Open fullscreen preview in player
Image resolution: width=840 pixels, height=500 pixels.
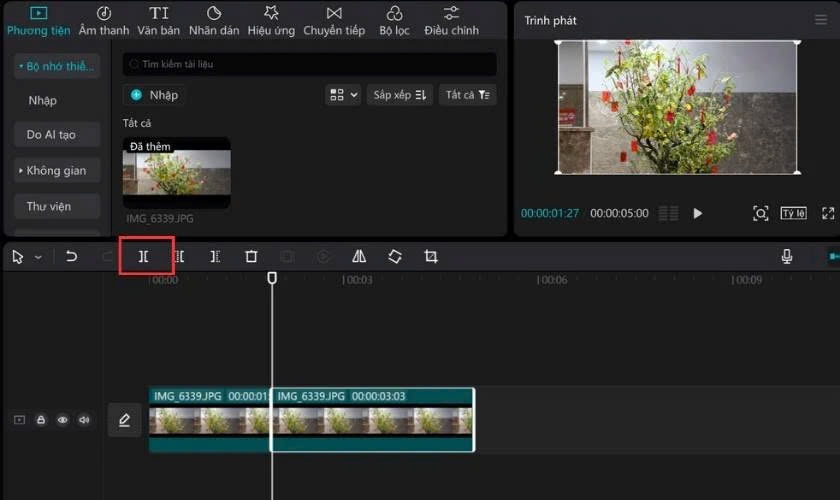828,213
